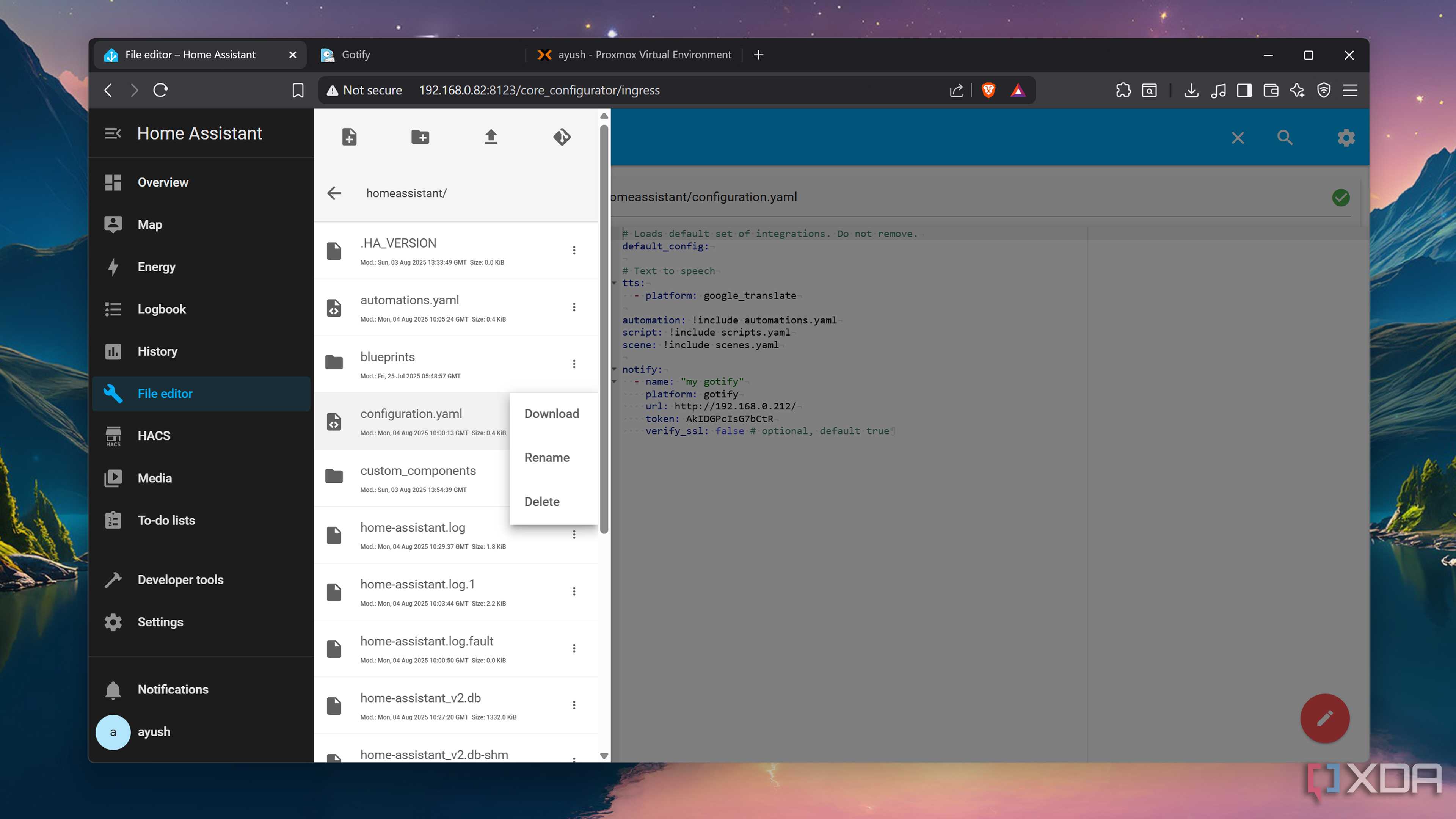The height and width of the screenshot is (819, 1456).
Task: Open options menu for home-assistant.log.fault
Action: 574,648
